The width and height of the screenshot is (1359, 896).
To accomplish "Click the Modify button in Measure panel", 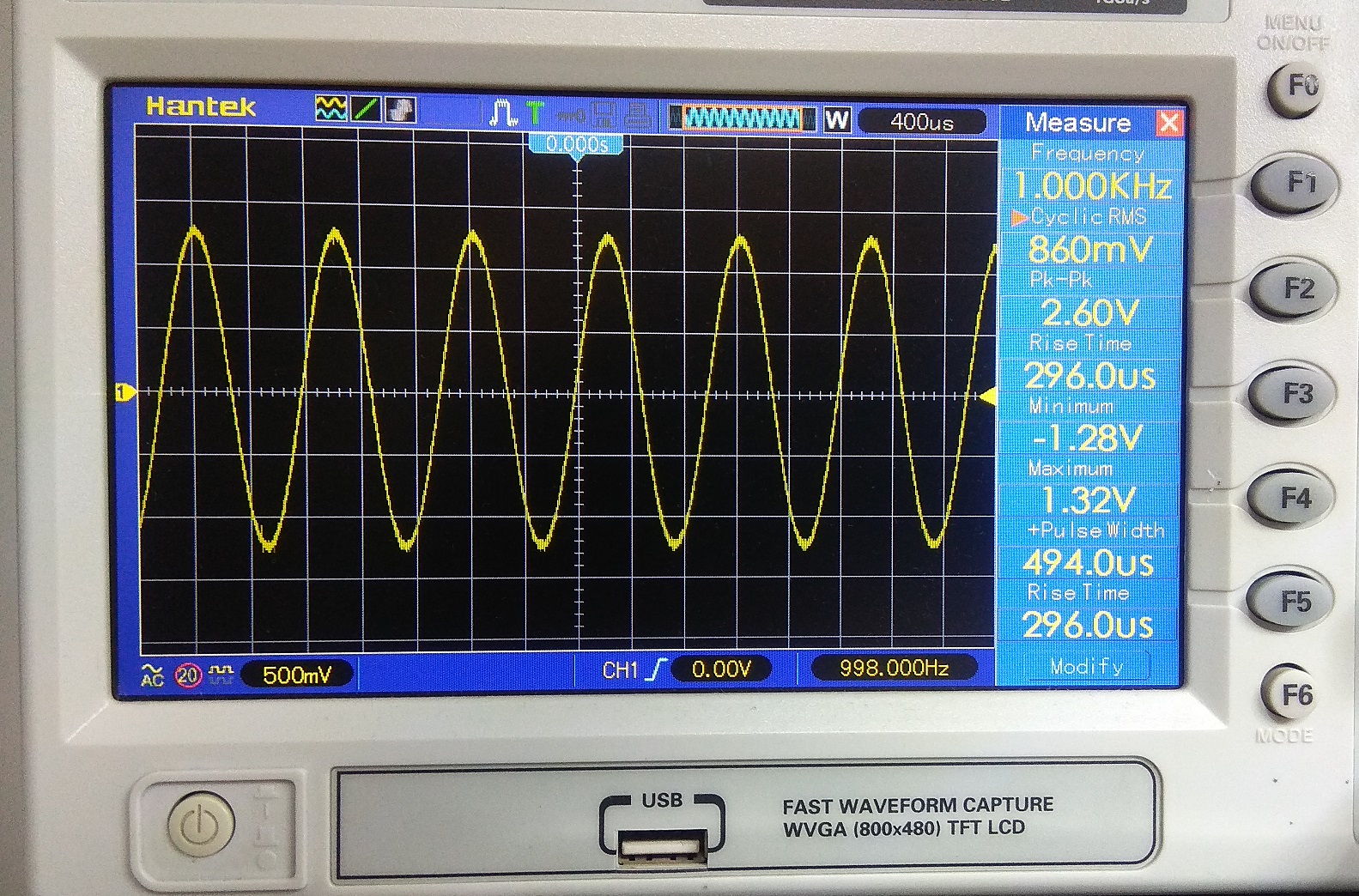I will (x=1087, y=667).
